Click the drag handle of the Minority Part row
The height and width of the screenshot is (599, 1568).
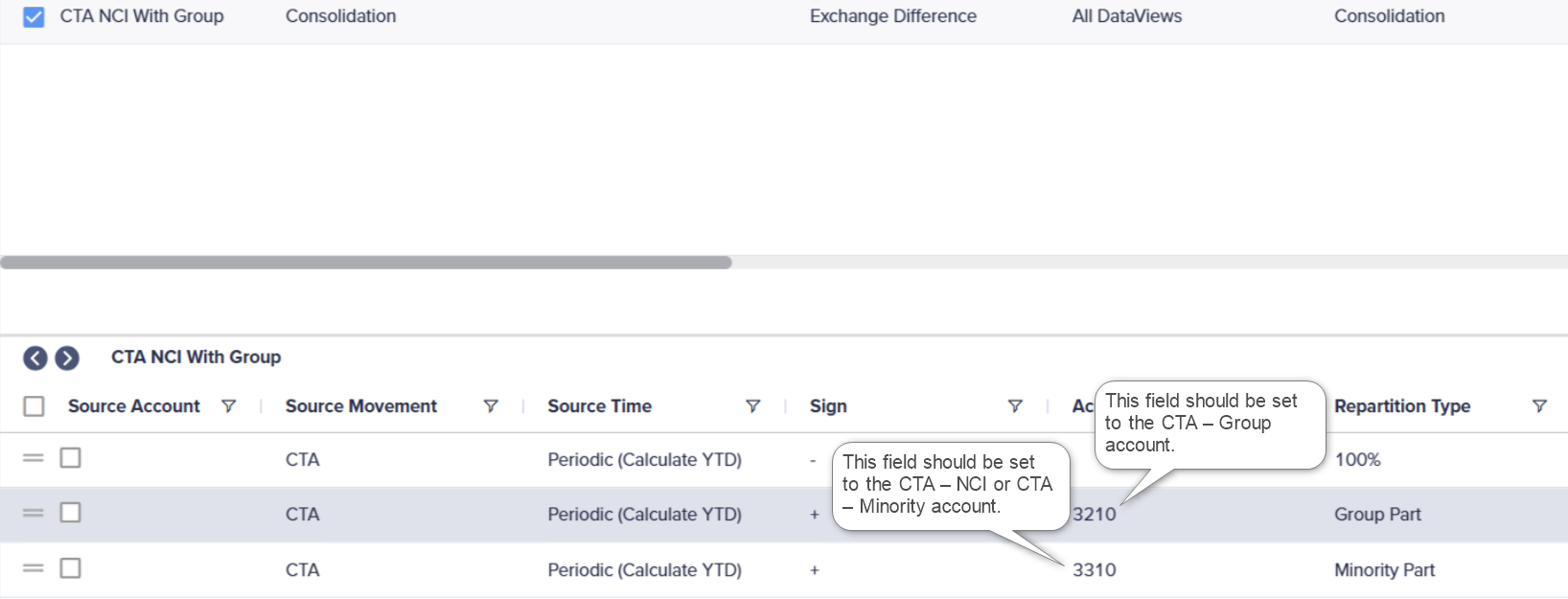pyautogui.click(x=34, y=568)
